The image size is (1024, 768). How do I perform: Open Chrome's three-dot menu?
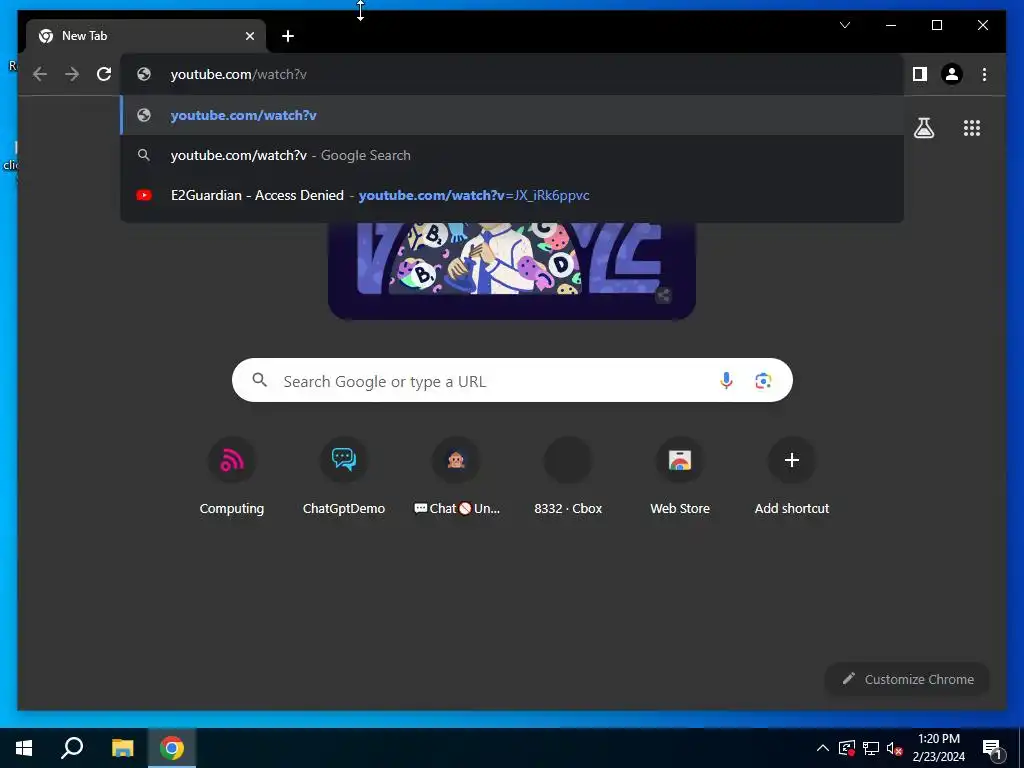984,74
